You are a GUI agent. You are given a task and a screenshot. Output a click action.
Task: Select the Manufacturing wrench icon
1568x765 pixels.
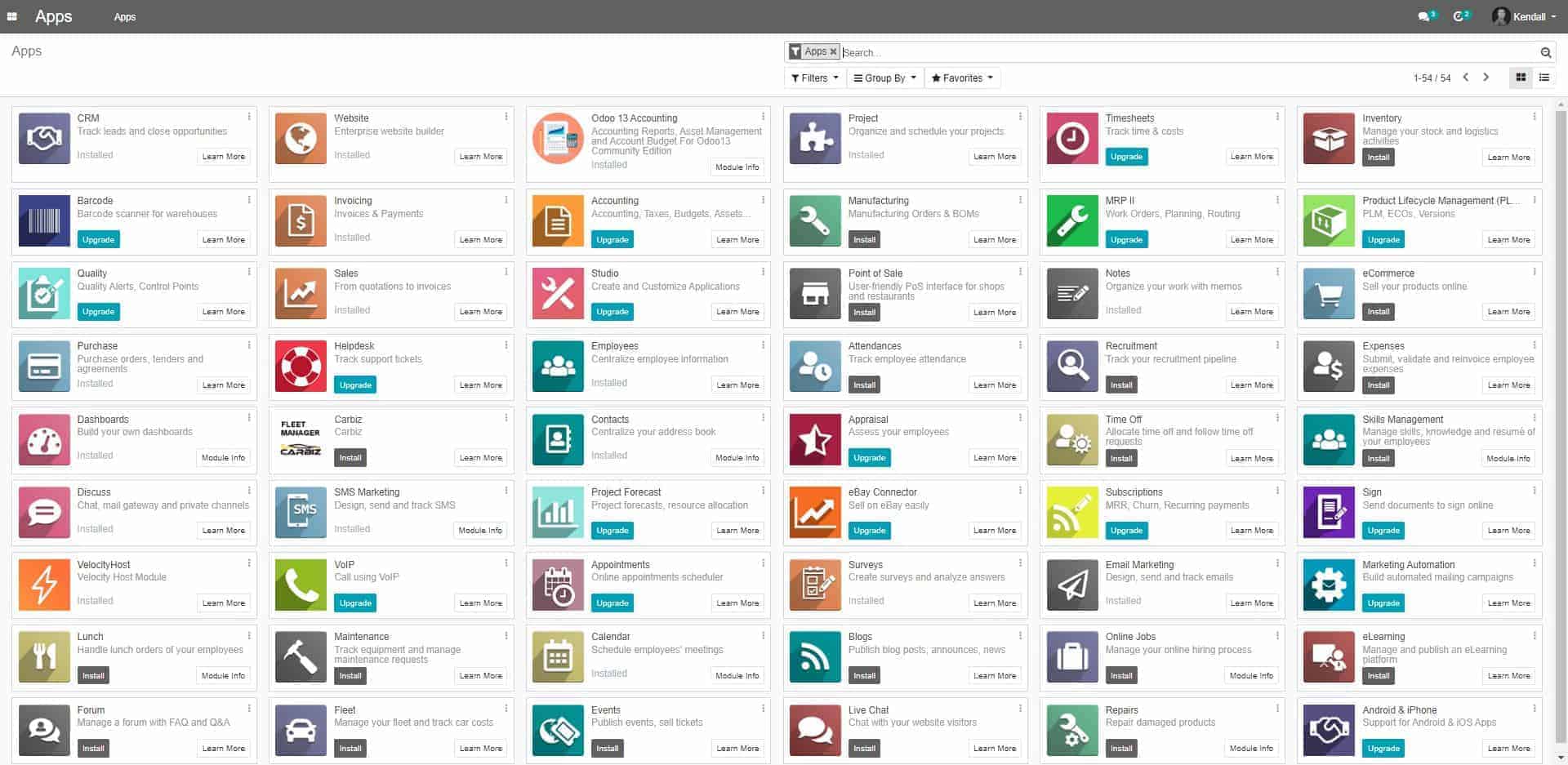coord(815,220)
